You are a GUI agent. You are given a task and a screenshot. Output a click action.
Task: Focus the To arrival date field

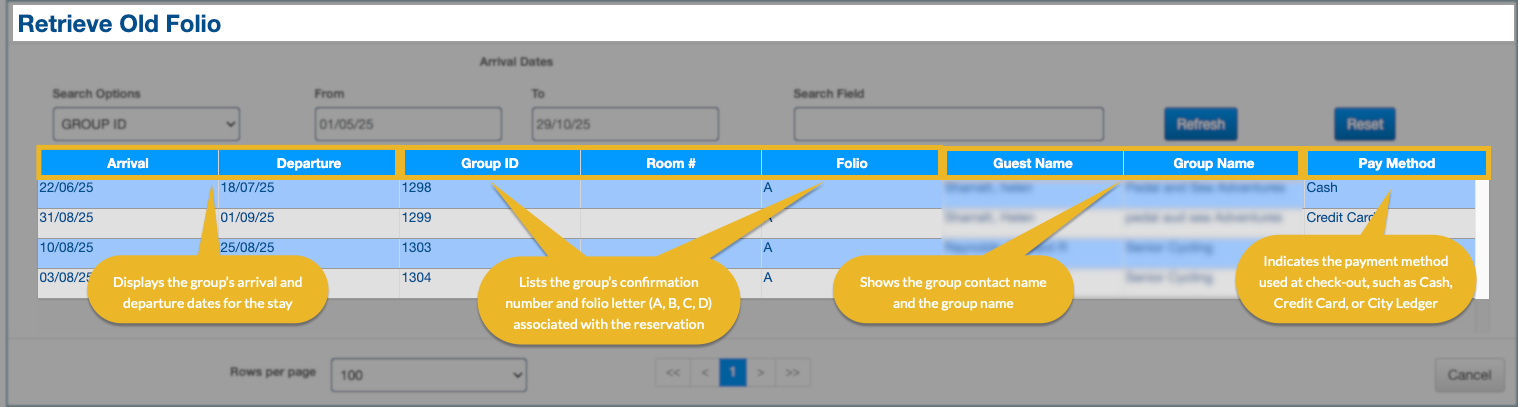coord(625,124)
